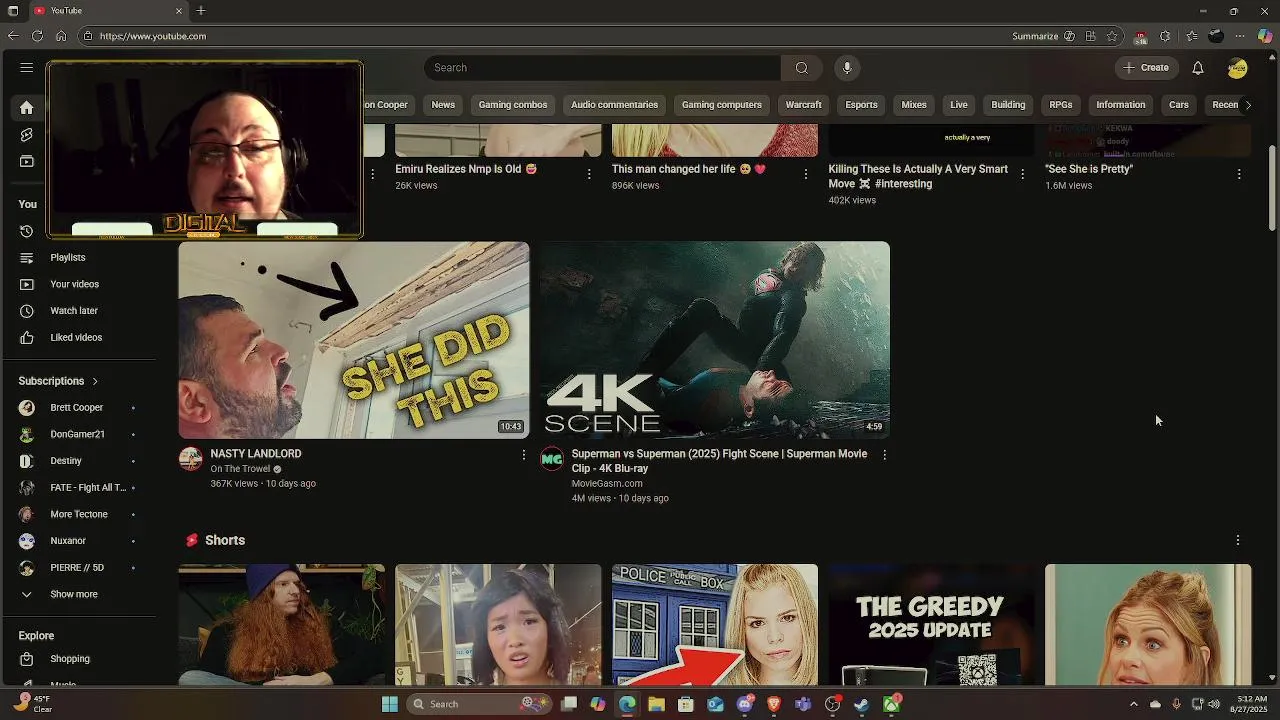Select the News filter chip
Image resolution: width=1280 pixels, height=720 pixels.
(443, 105)
